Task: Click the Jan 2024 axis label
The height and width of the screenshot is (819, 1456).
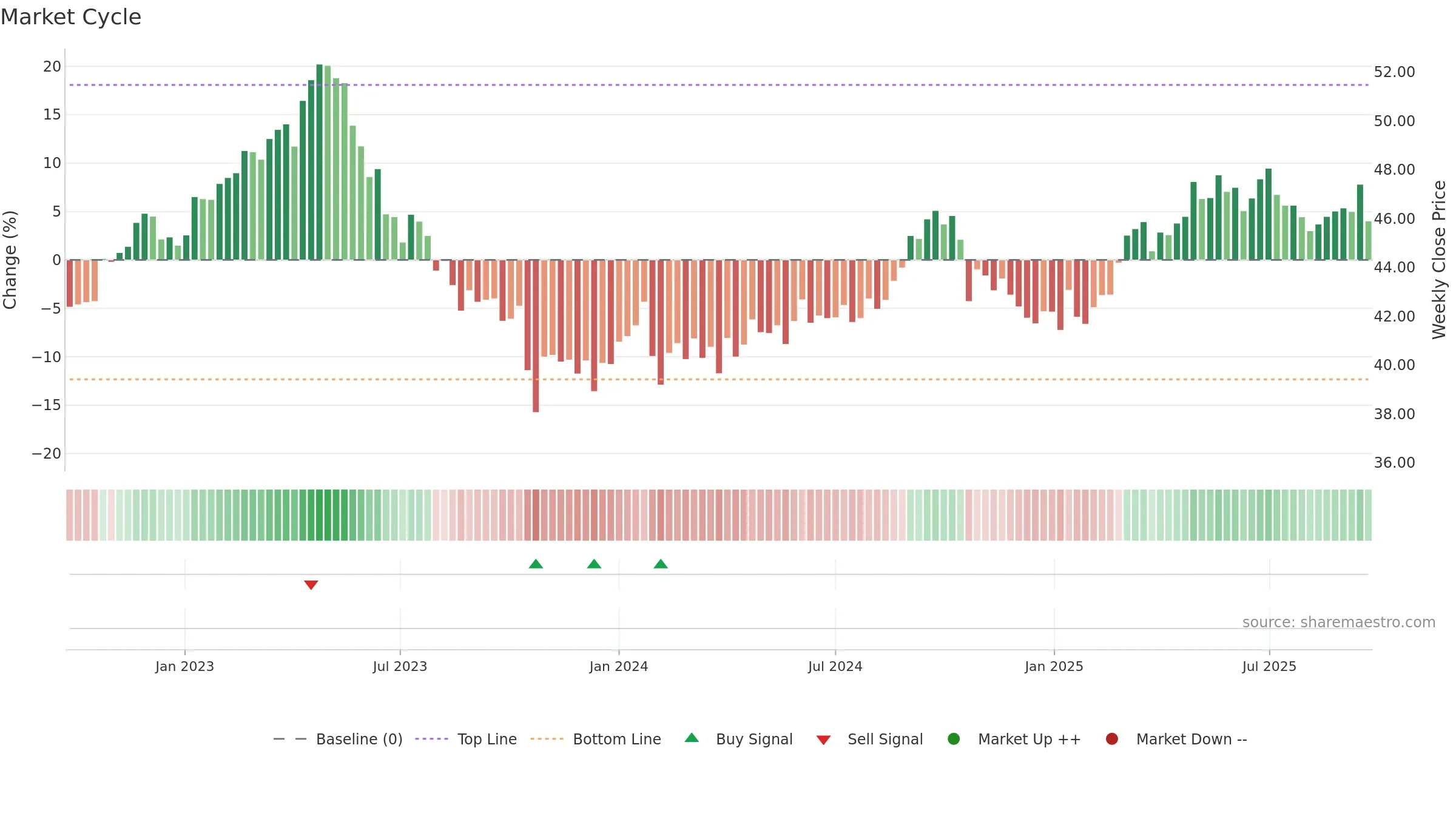Action: pos(619,667)
